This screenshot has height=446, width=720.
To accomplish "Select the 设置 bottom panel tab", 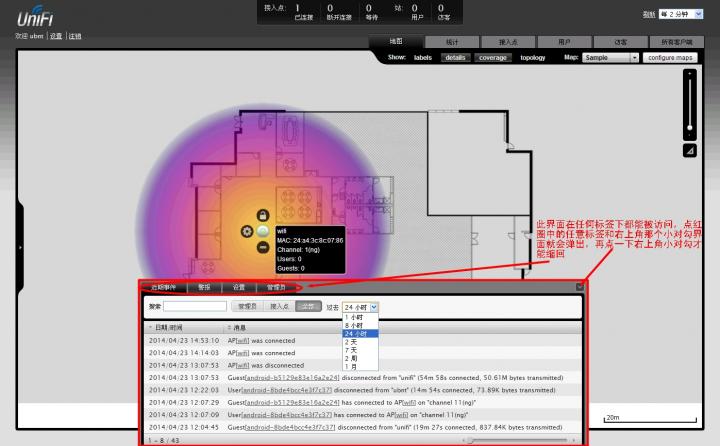I will [x=239, y=287].
